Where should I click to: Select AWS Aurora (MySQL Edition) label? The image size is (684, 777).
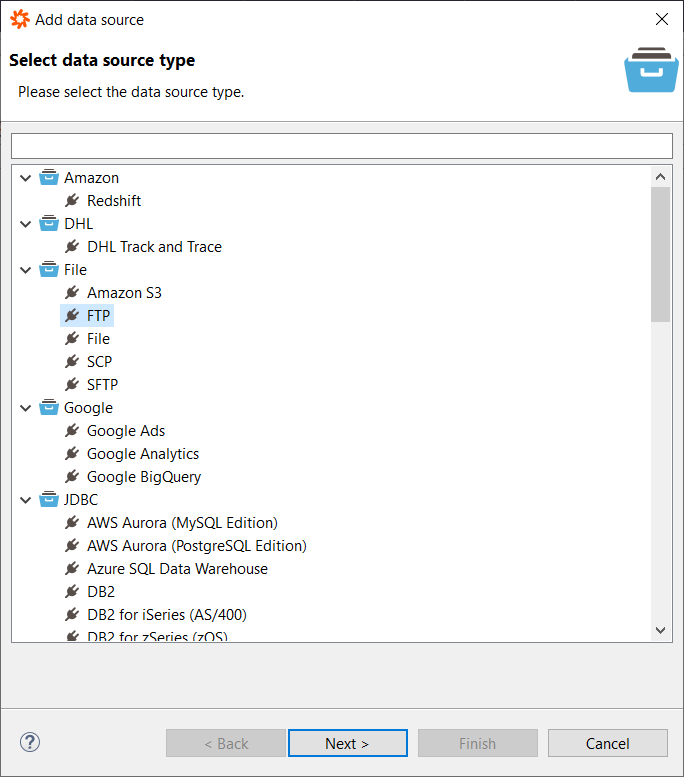pyautogui.click(x=182, y=523)
